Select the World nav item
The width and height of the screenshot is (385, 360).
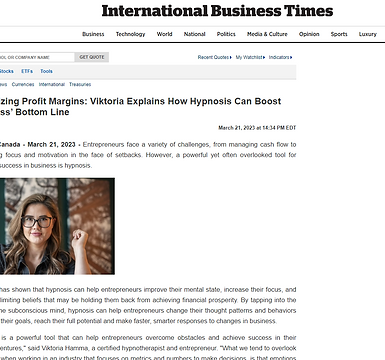click(x=164, y=34)
